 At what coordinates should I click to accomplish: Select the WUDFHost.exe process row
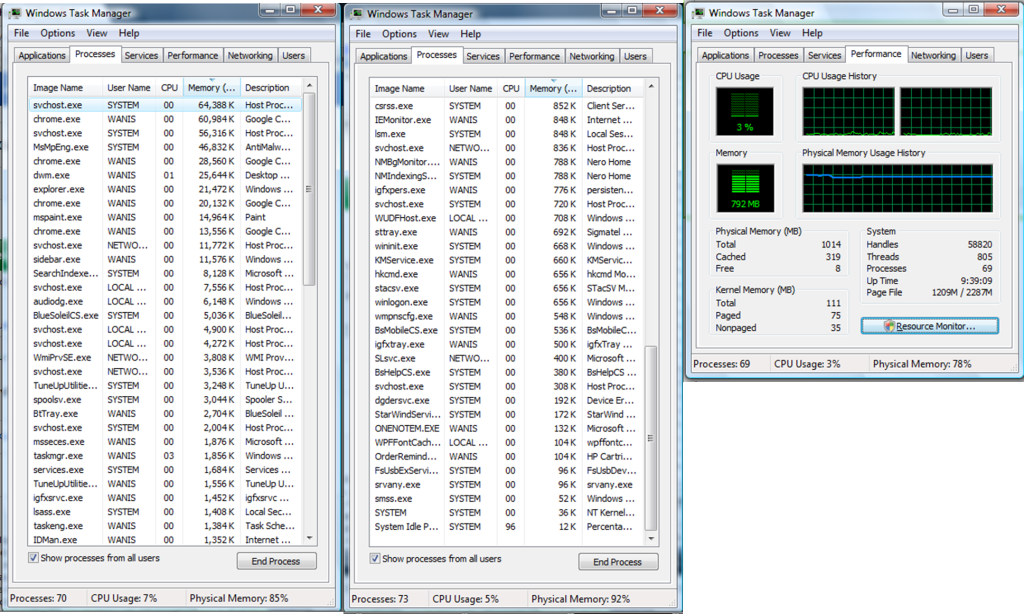tap(507, 218)
